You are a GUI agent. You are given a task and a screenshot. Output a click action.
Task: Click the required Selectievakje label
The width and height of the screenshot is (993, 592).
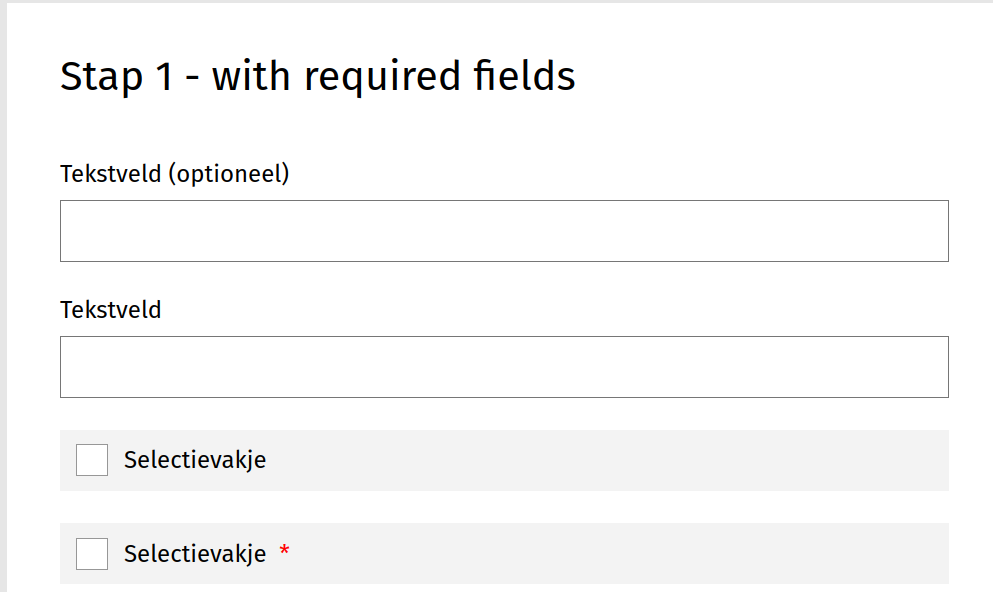[x=194, y=553]
